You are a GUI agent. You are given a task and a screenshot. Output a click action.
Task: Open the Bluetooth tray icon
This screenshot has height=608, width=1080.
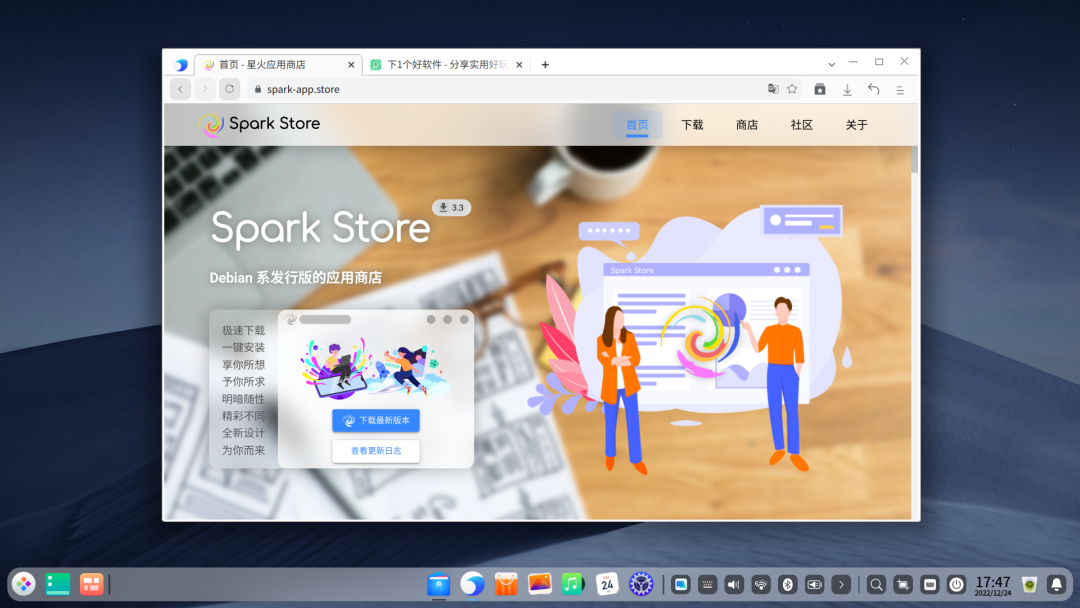(788, 585)
